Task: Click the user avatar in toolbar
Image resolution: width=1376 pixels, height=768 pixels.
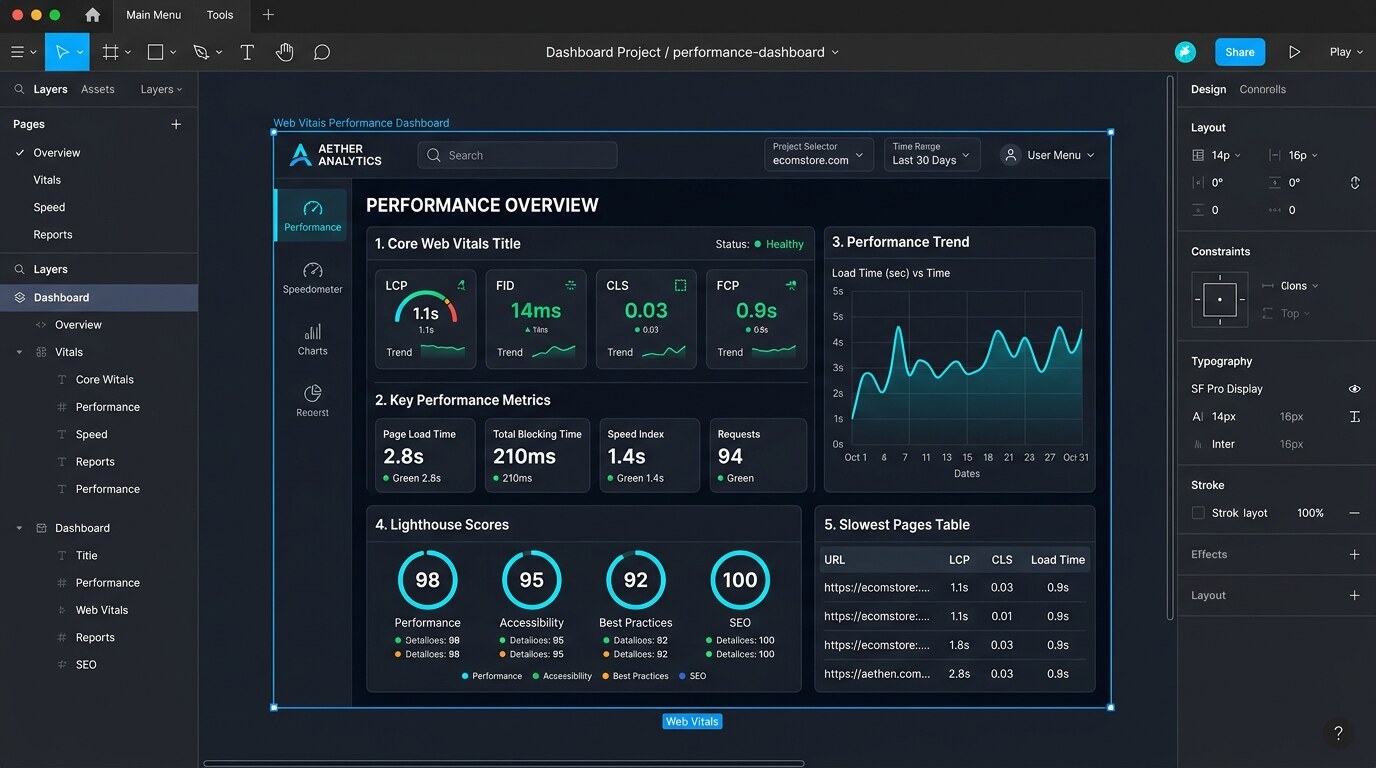Action: click(1185, 52)
